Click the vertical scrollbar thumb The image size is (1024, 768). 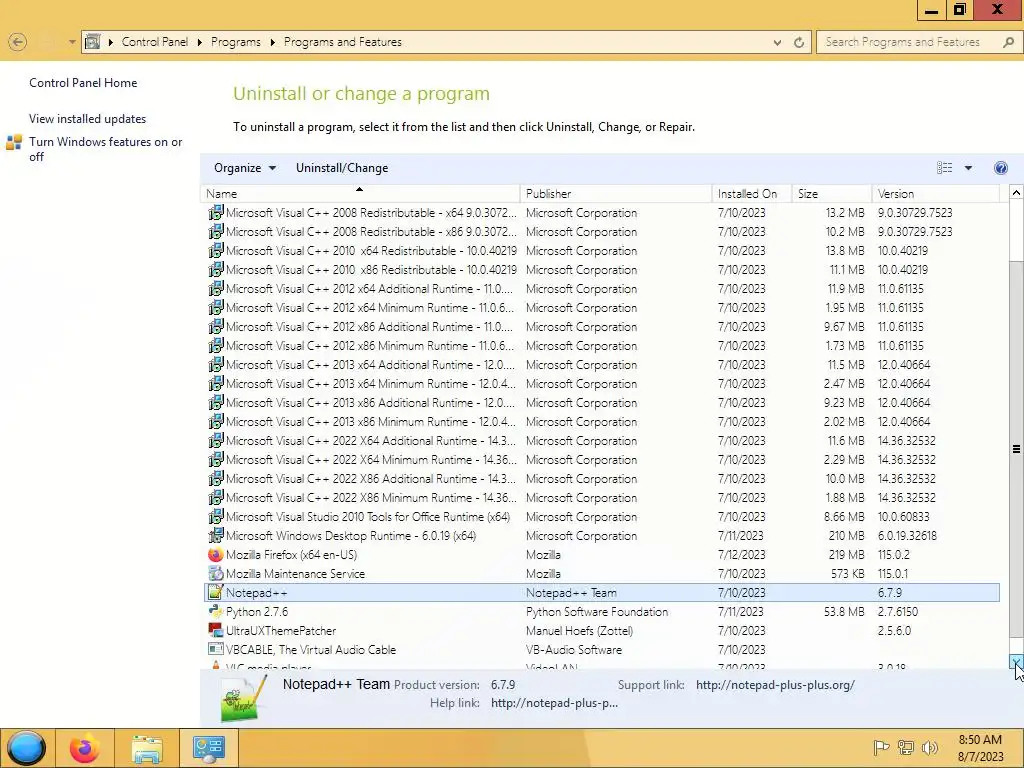(1016, 448)
